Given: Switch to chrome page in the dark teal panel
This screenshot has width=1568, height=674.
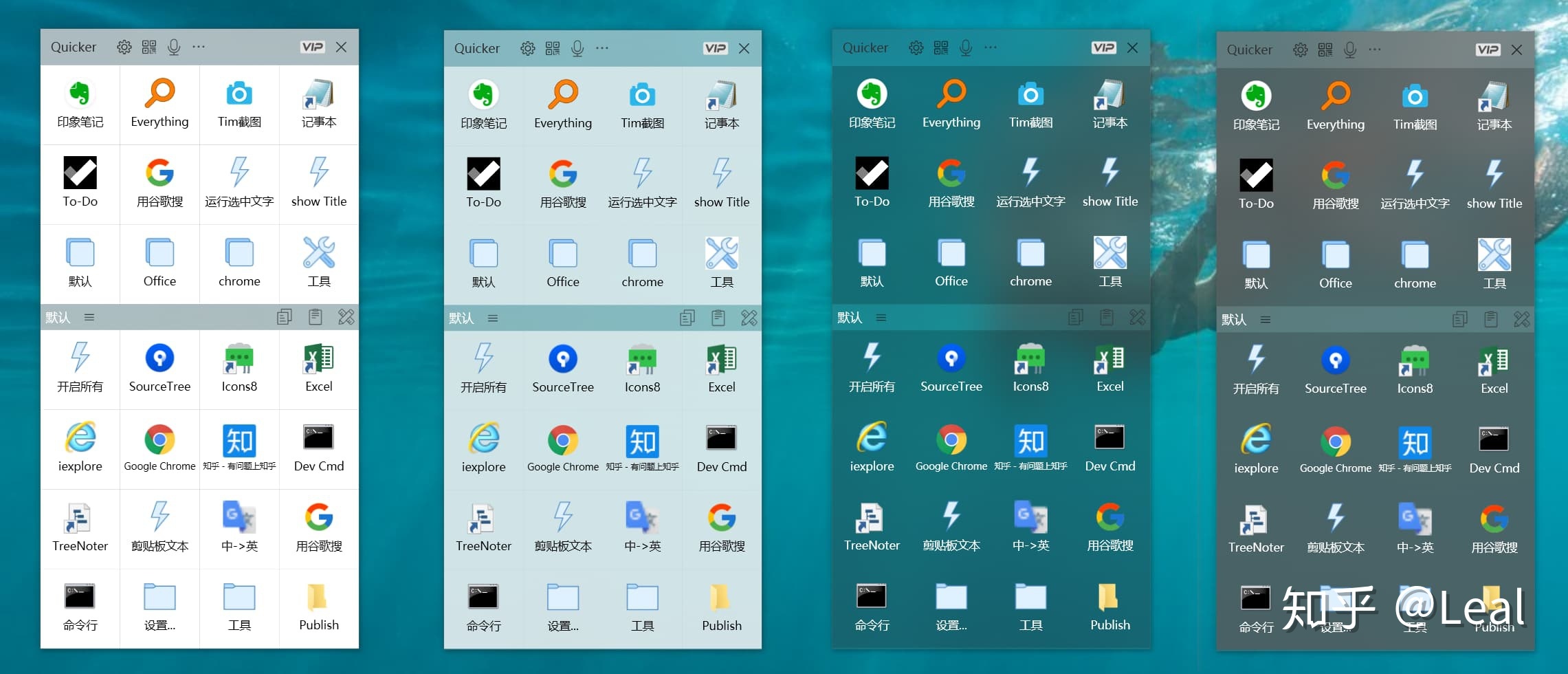Looking at the screenshot, I should (x=1030, y=263).
